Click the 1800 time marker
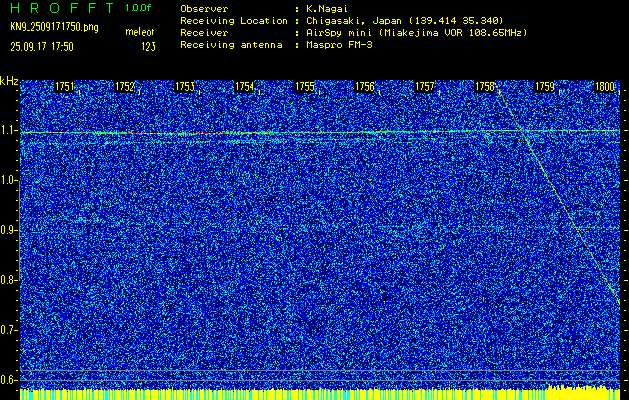The width and height of the screenshot is (629, 400). click(x=605, y=87)
